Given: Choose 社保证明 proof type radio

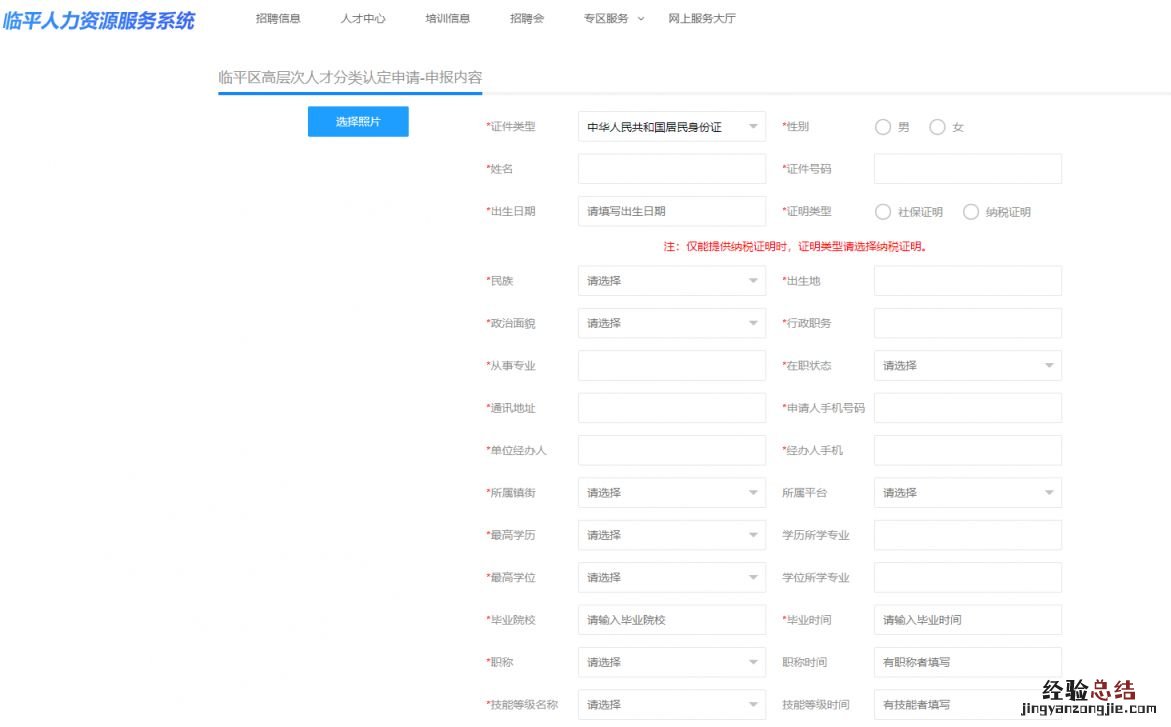Looking at the screenshot, I should point(883,212).
